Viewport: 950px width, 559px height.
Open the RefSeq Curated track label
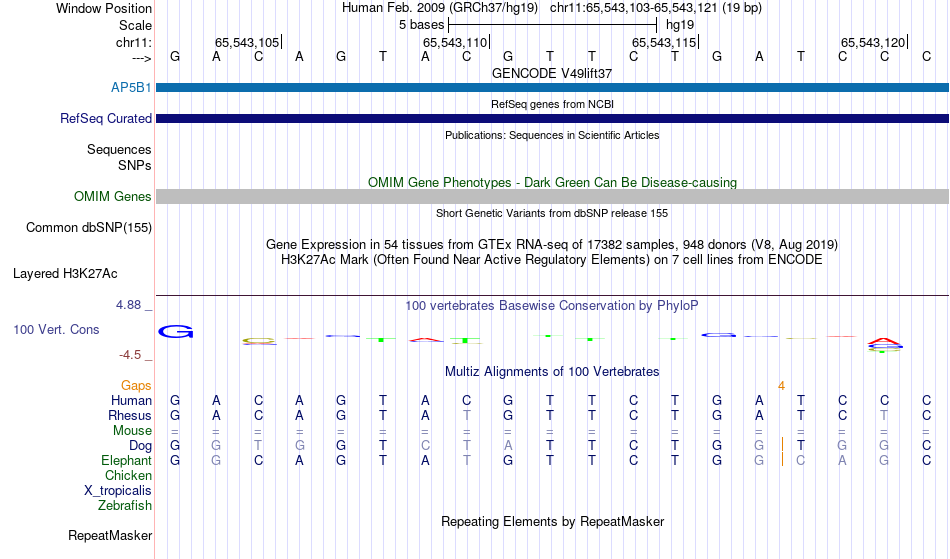(106, 118)
